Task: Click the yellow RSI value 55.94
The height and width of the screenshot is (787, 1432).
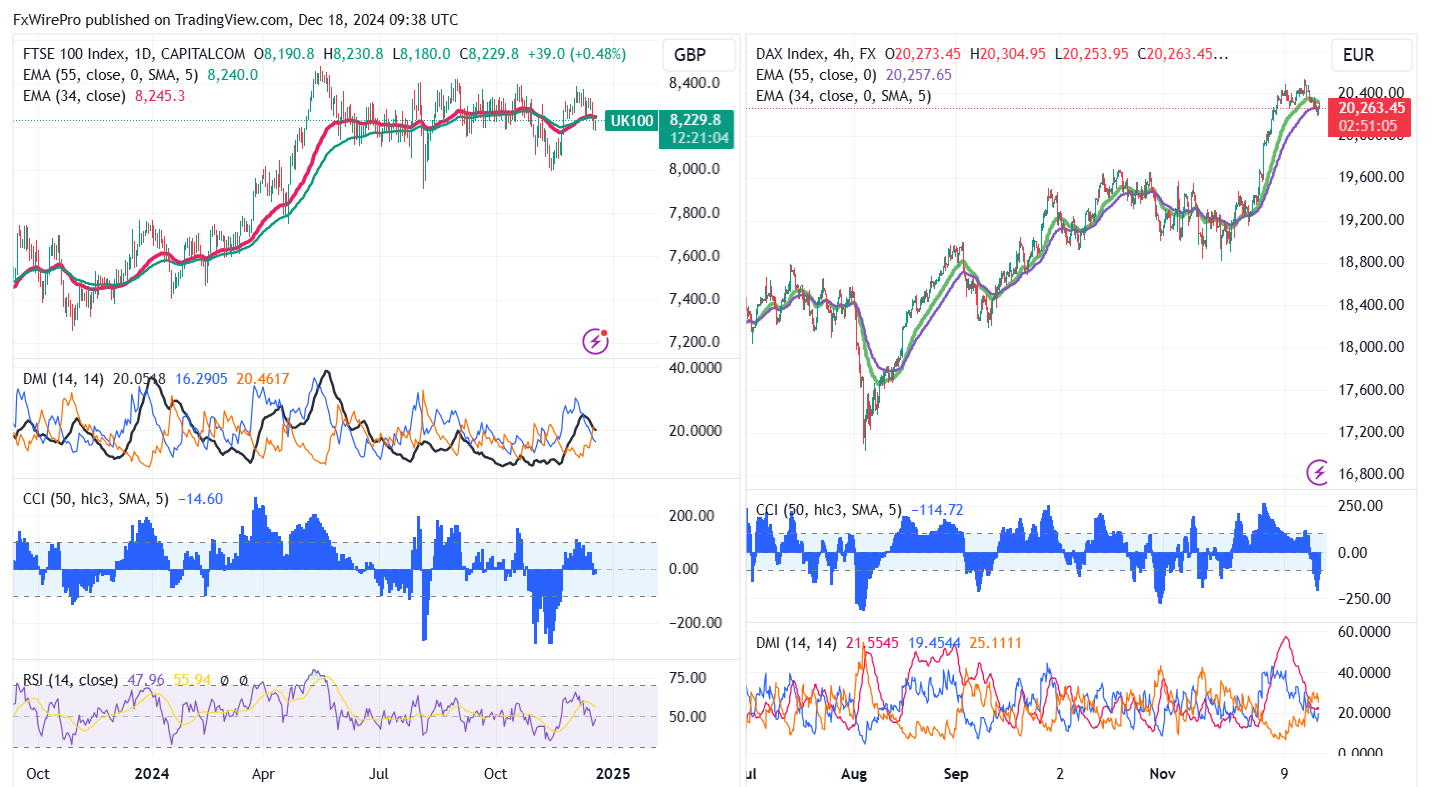Action: click(x=193, y=681)
